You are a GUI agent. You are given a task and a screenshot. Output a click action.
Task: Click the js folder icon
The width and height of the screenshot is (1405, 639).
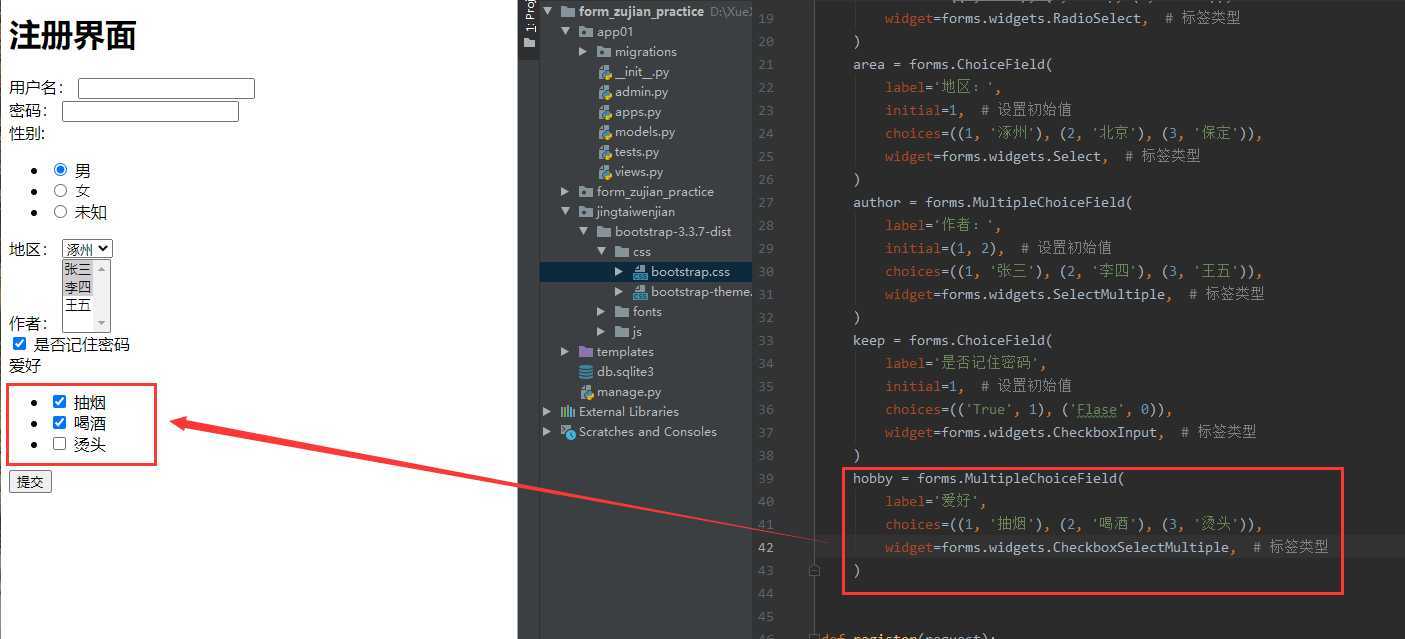point(622,332)
